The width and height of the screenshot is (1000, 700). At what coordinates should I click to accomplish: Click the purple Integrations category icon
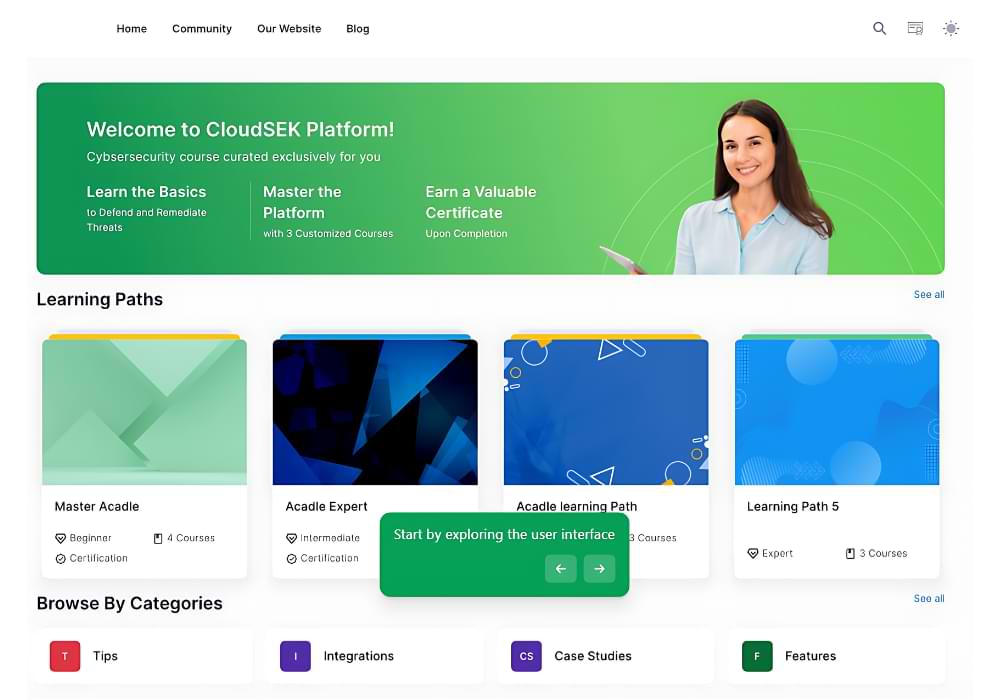click(x=295, y=656)
